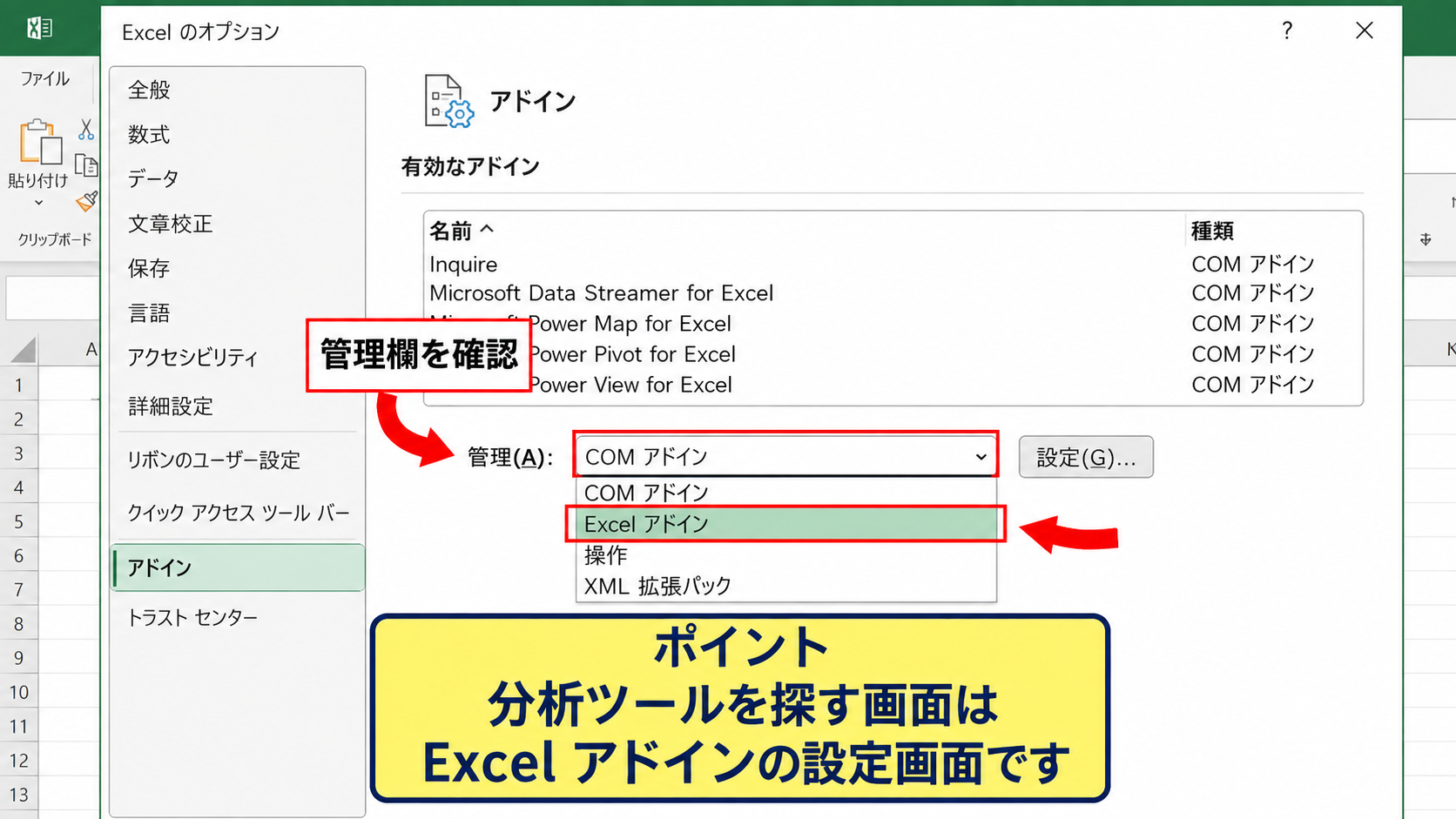Click the アドイン page header icon

[x=449, y=102]
